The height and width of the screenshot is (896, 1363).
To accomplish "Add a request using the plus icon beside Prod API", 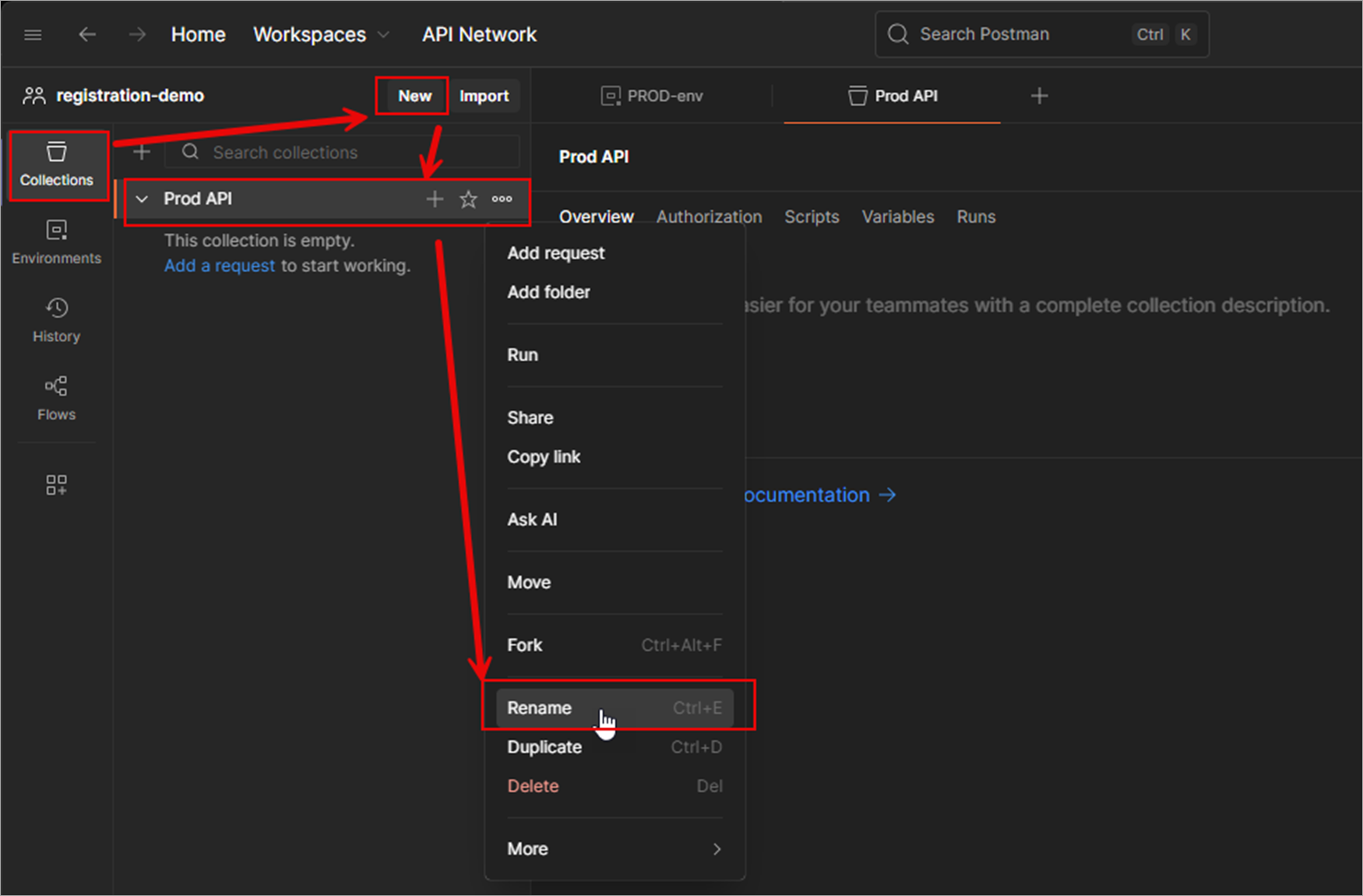I will click(435, 199).
